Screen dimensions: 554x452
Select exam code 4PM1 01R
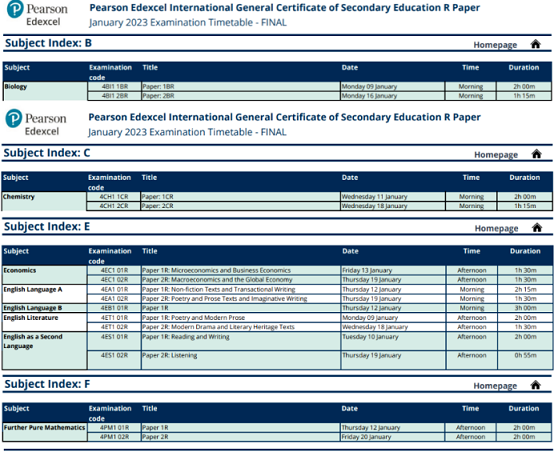click(x=114, y=428)
